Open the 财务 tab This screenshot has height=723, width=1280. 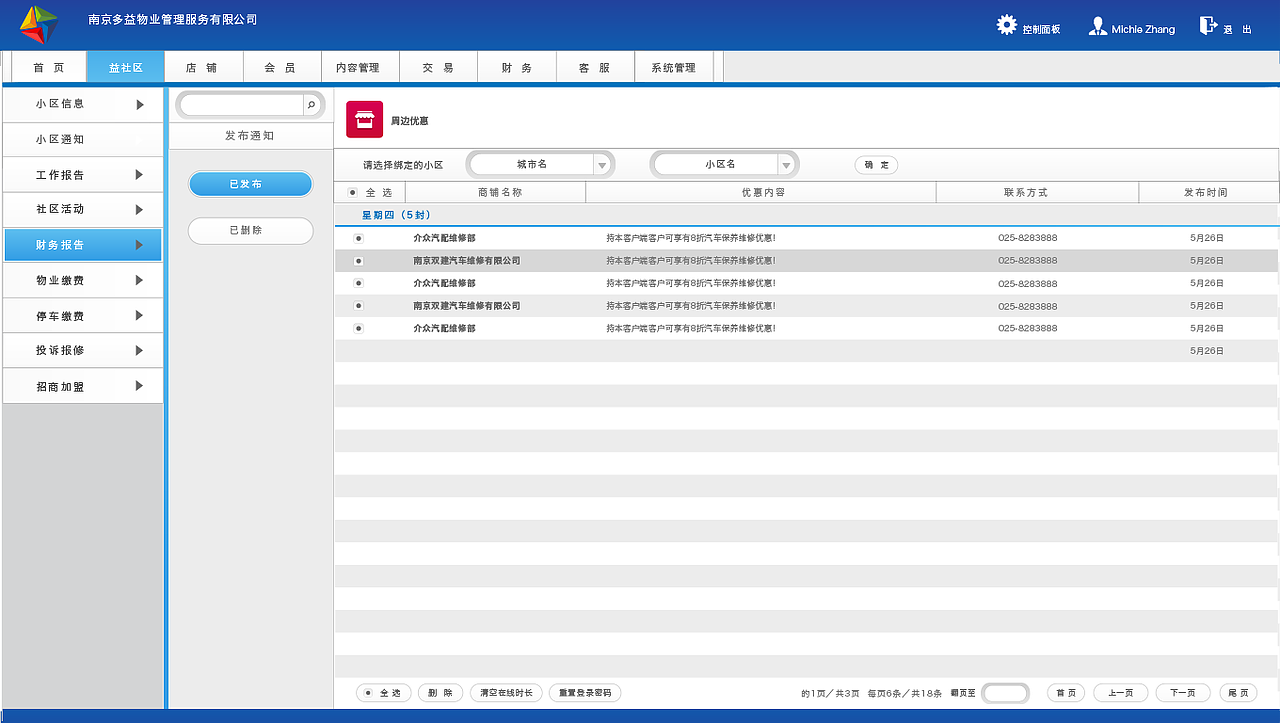516,67
